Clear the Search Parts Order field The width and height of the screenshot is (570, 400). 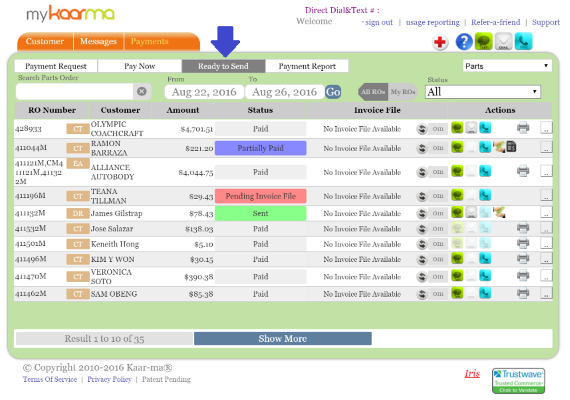[x=142, y=91]
